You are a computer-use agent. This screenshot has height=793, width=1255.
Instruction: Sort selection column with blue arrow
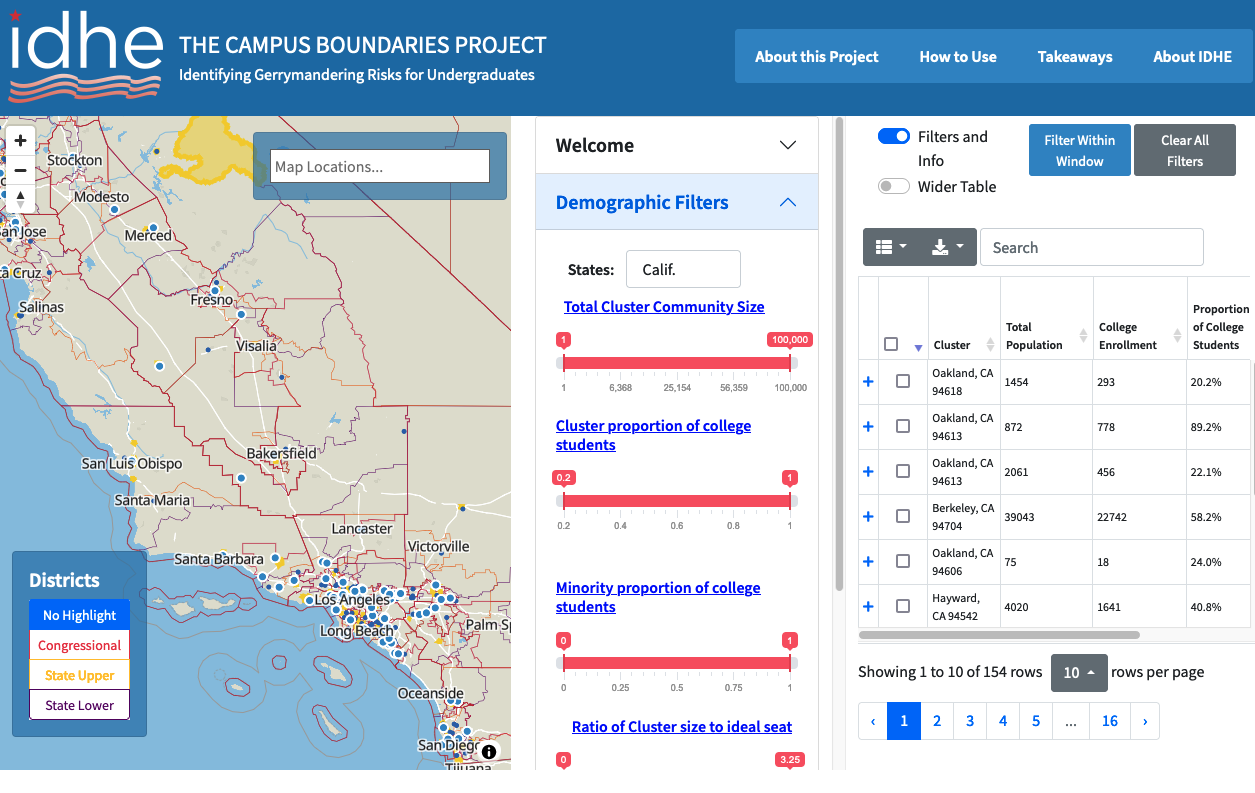(918, 348)
